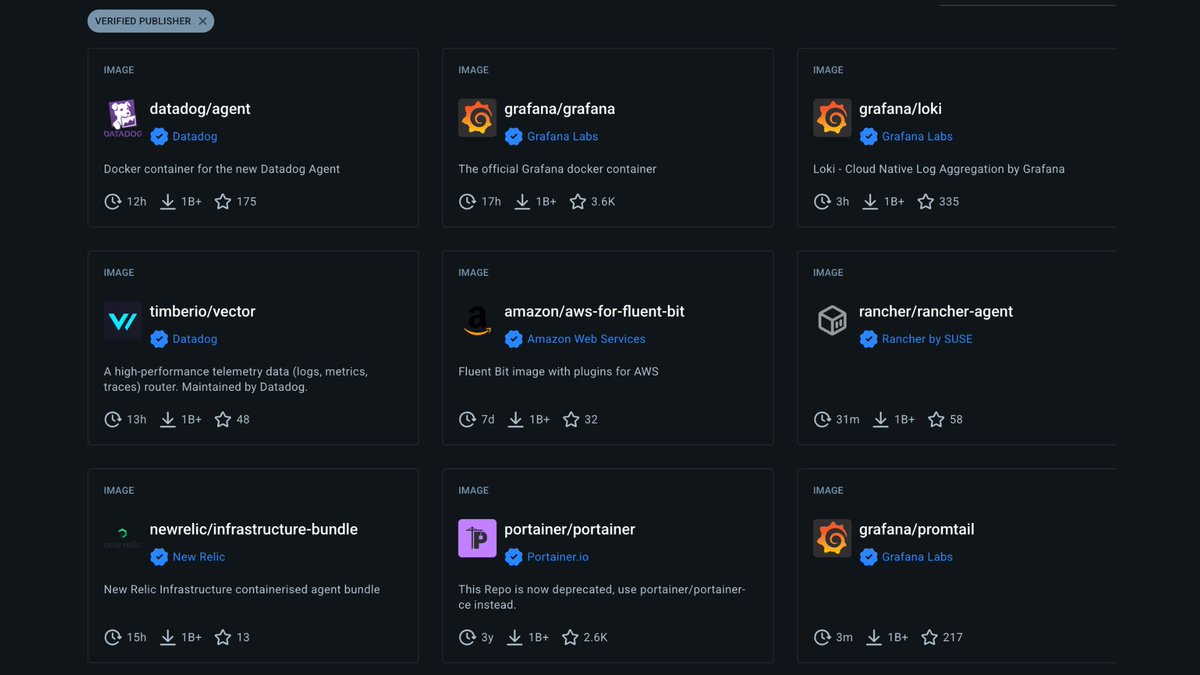Click 'The official Grafana docker container' description
This screenshot has width=1200, height=675.
click(x=558, y=169)
